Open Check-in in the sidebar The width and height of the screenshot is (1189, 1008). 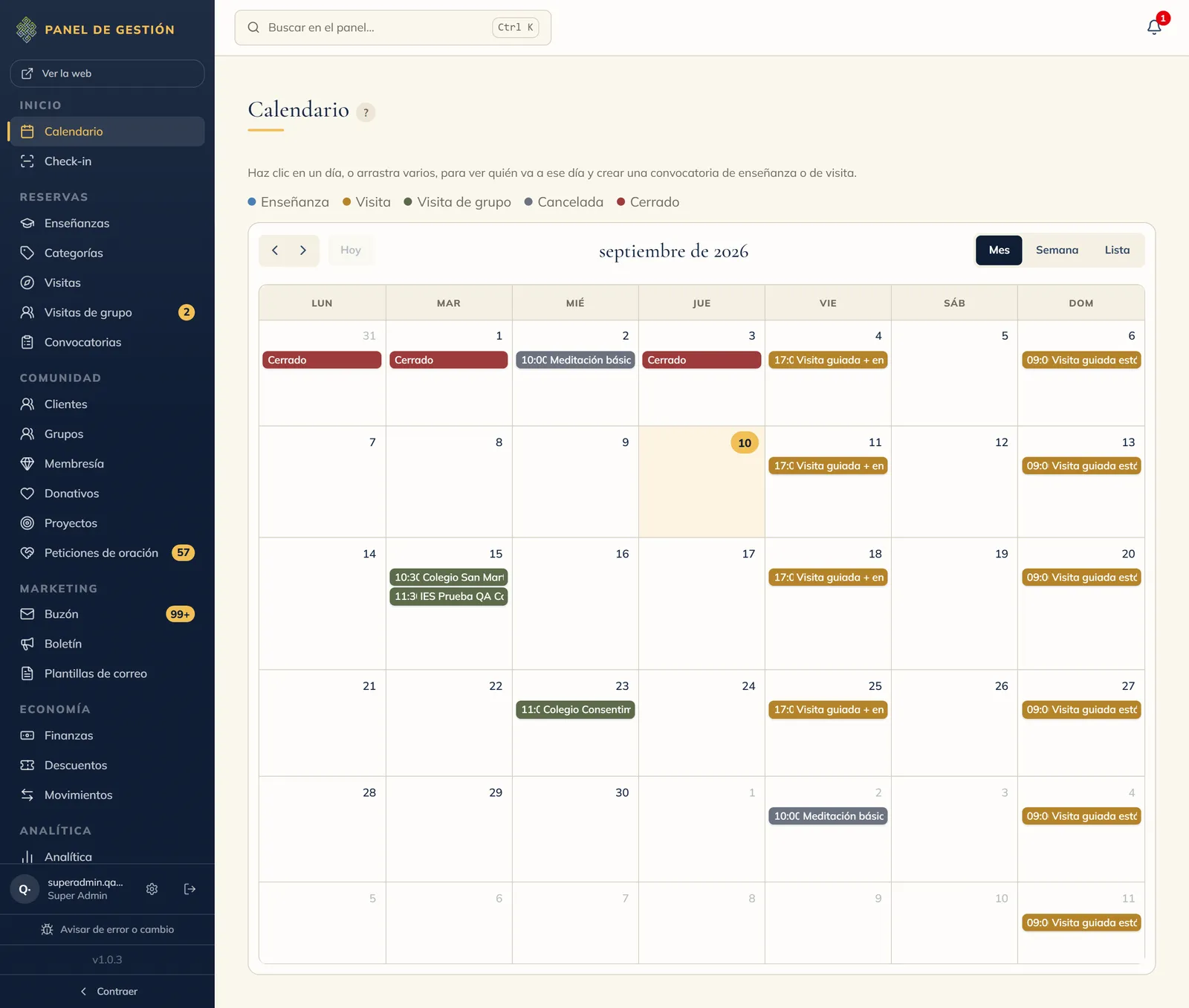click(x=107, y=161)
